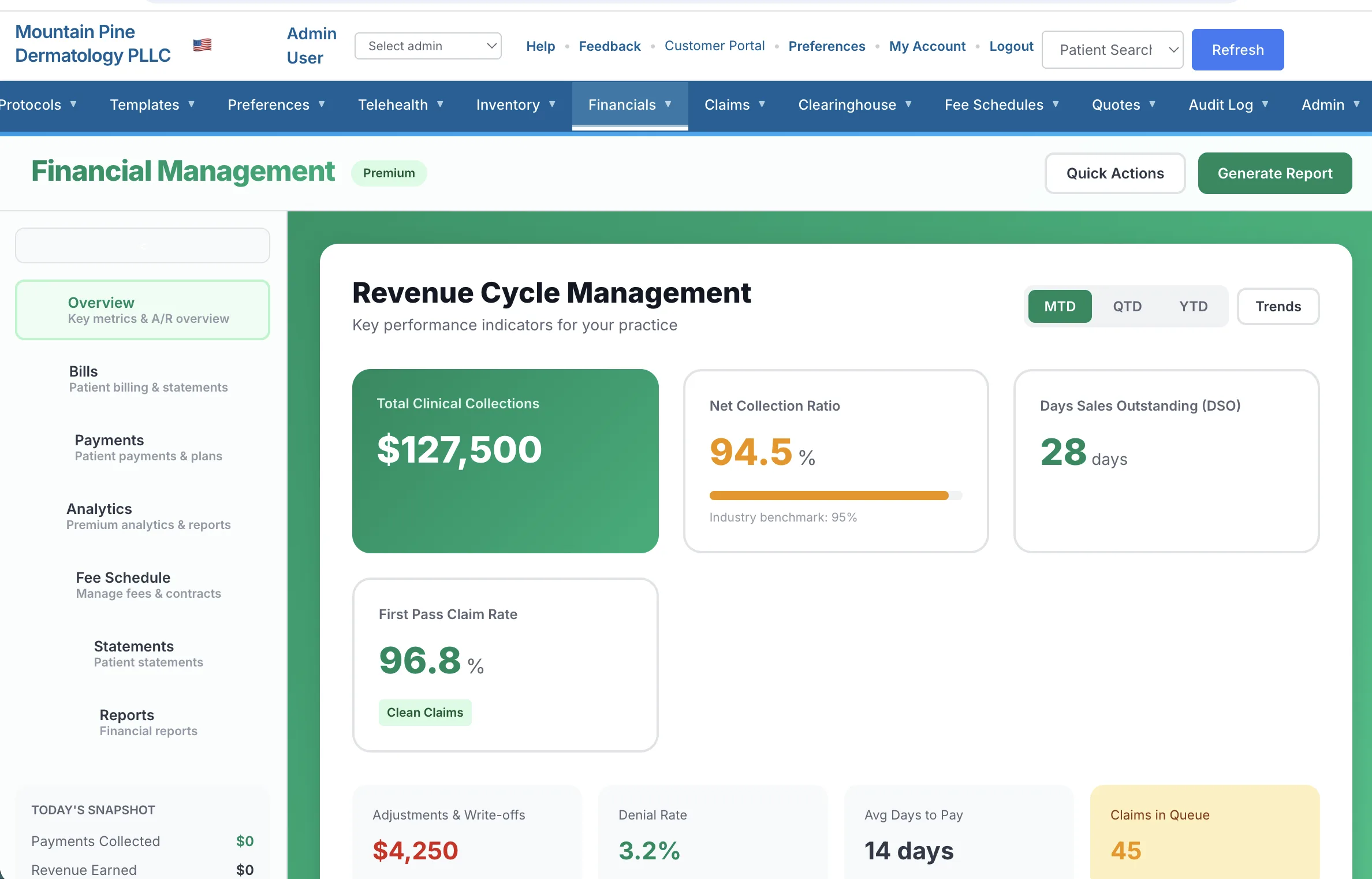Click the 94.5 net collection value
Screen dimensions: 1372x879
tap(751, 452)
